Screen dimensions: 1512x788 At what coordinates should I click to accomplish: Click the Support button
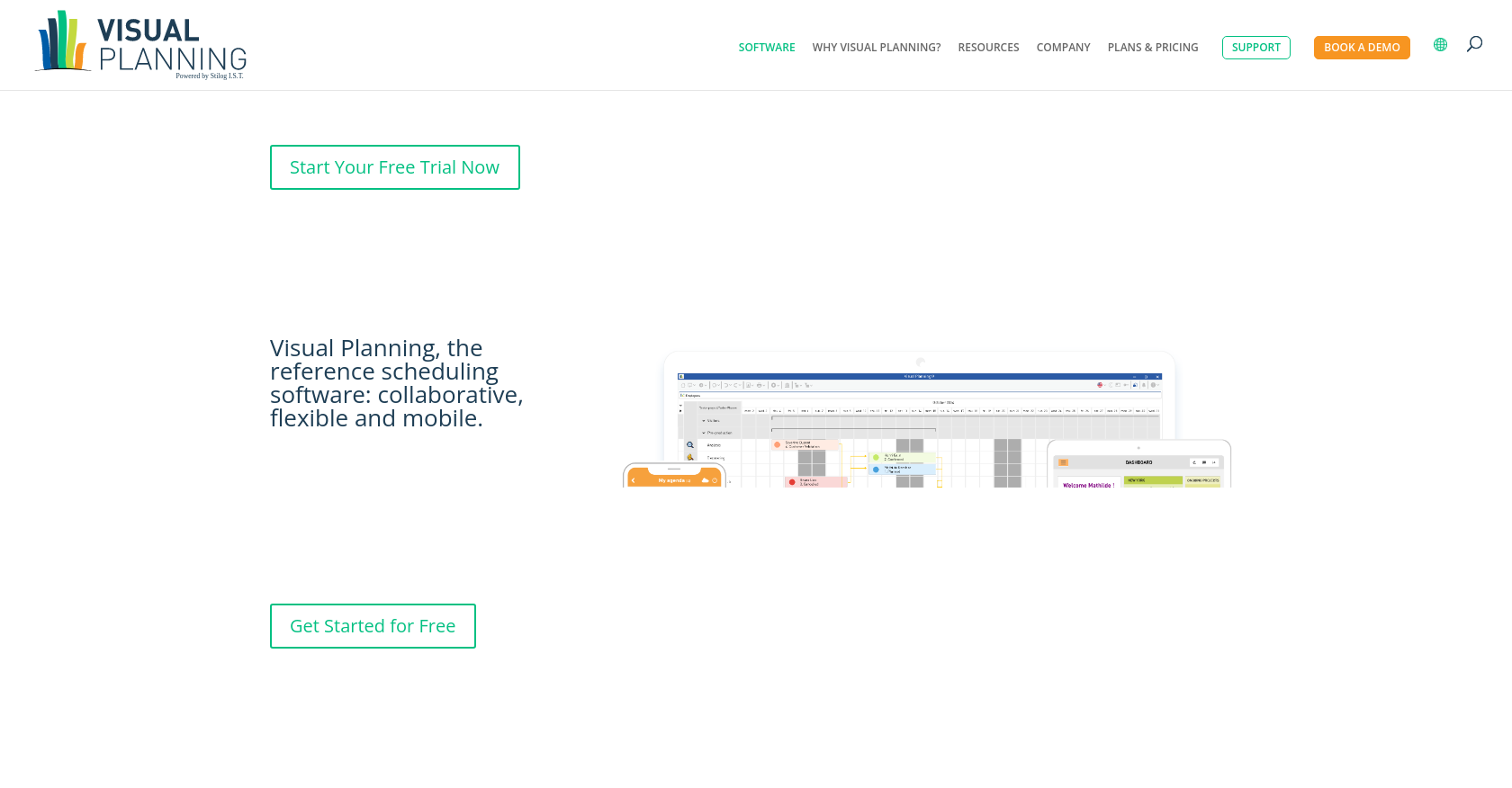[x=1256, y=48]
